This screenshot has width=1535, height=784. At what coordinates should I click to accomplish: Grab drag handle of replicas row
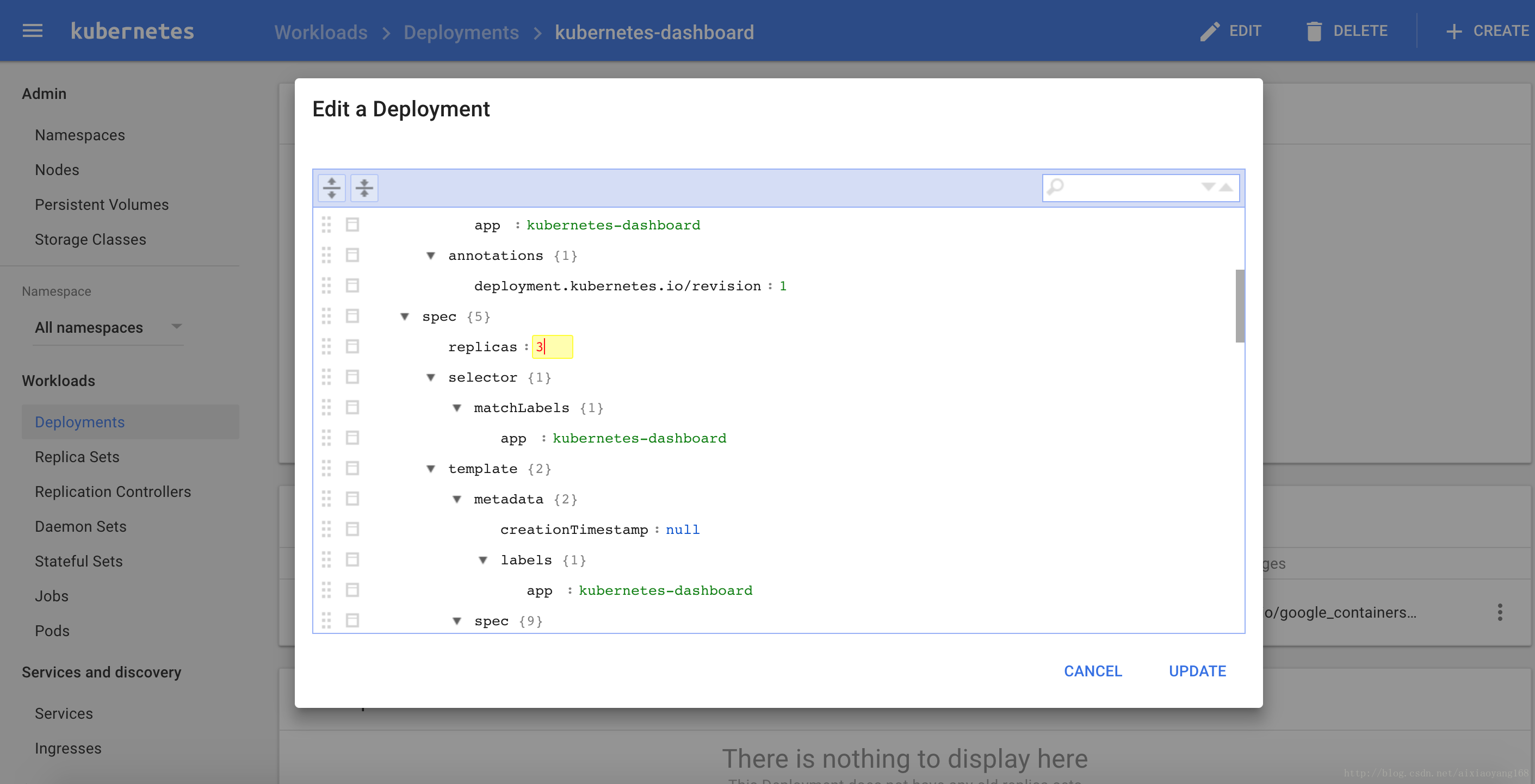pos(326,346)
